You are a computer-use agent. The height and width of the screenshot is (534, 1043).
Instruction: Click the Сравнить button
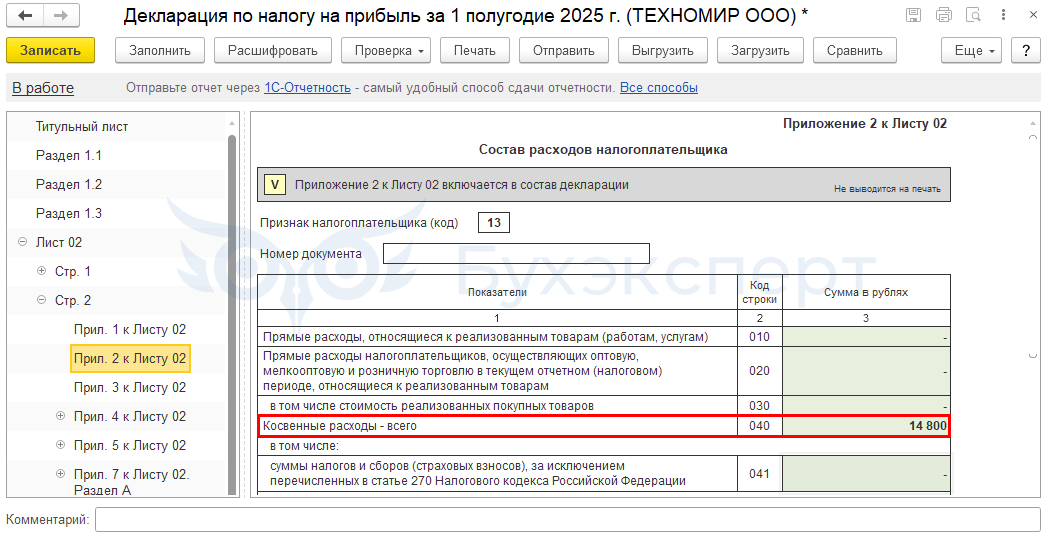[855, 51]
